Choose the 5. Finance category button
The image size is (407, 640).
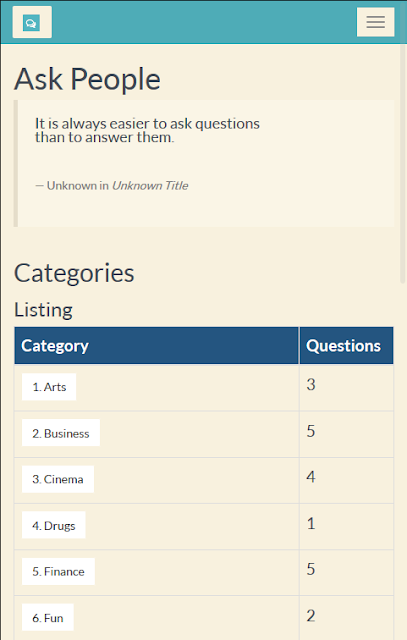[58, 571]
